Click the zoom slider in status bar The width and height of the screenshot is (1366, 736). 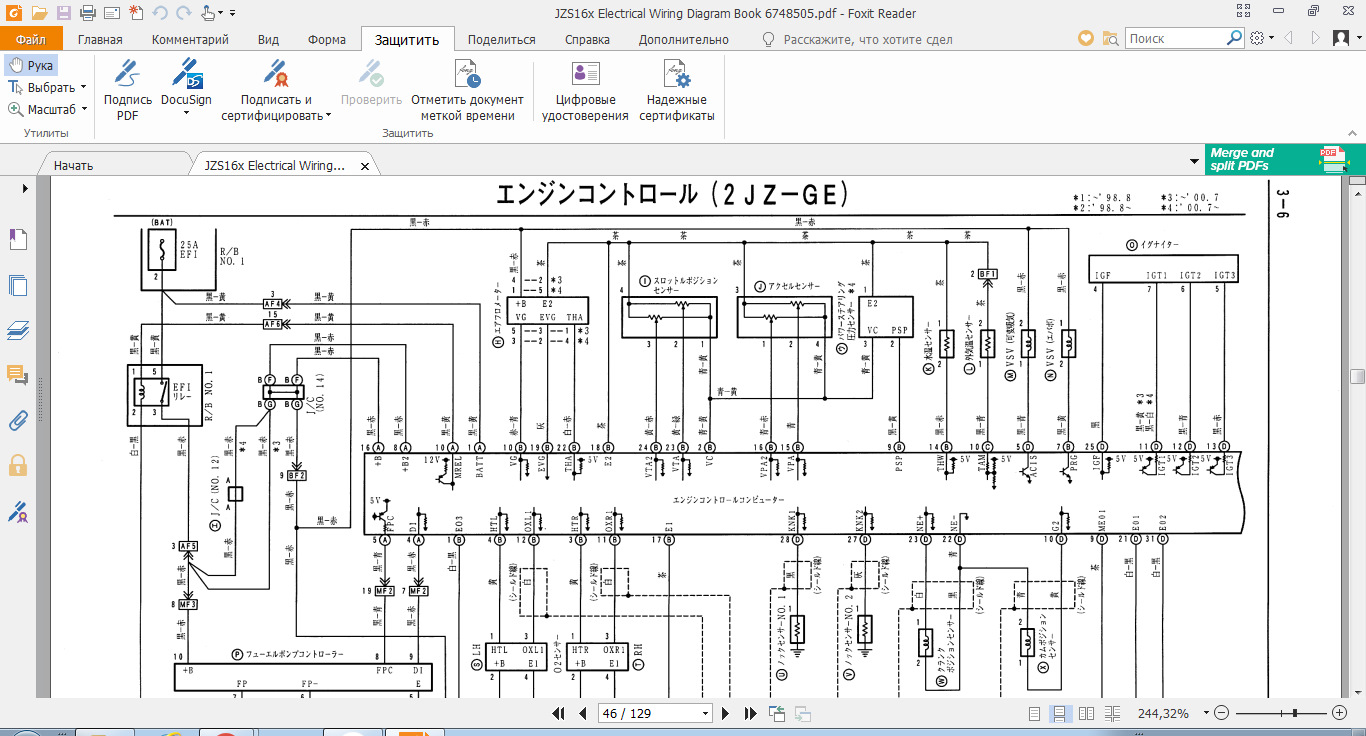1295,713
